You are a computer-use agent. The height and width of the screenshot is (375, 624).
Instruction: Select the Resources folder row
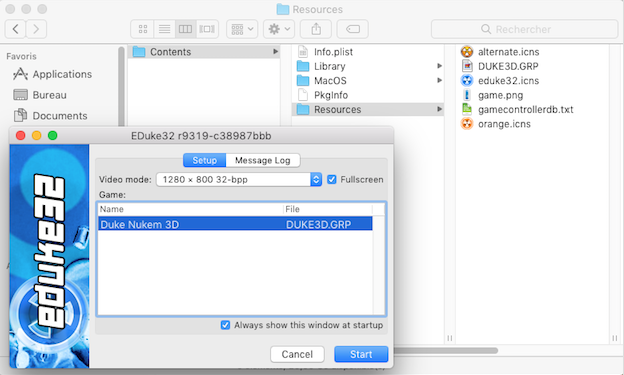tap(368, 109)
